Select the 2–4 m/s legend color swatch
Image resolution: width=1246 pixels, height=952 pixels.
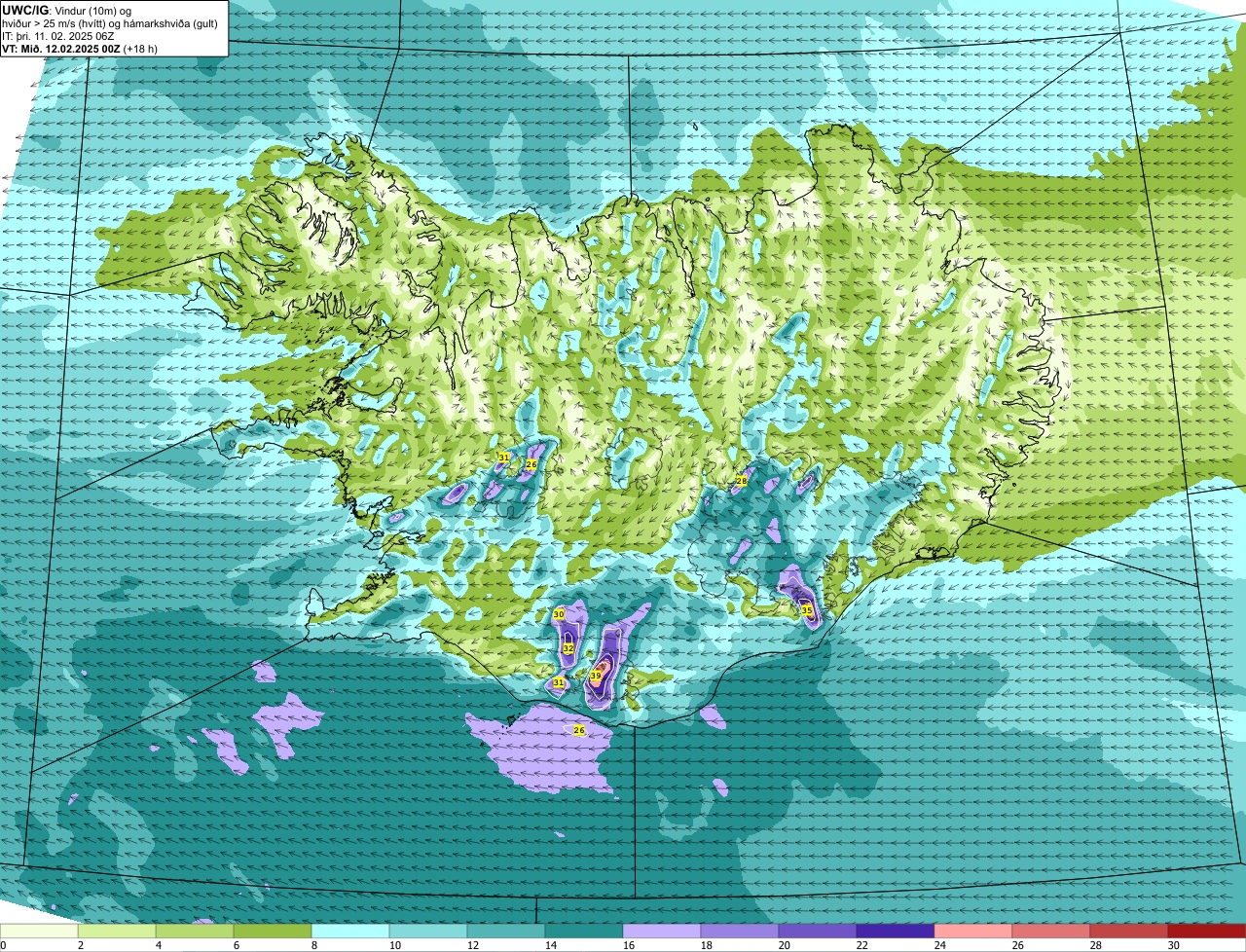pos(117,932)
